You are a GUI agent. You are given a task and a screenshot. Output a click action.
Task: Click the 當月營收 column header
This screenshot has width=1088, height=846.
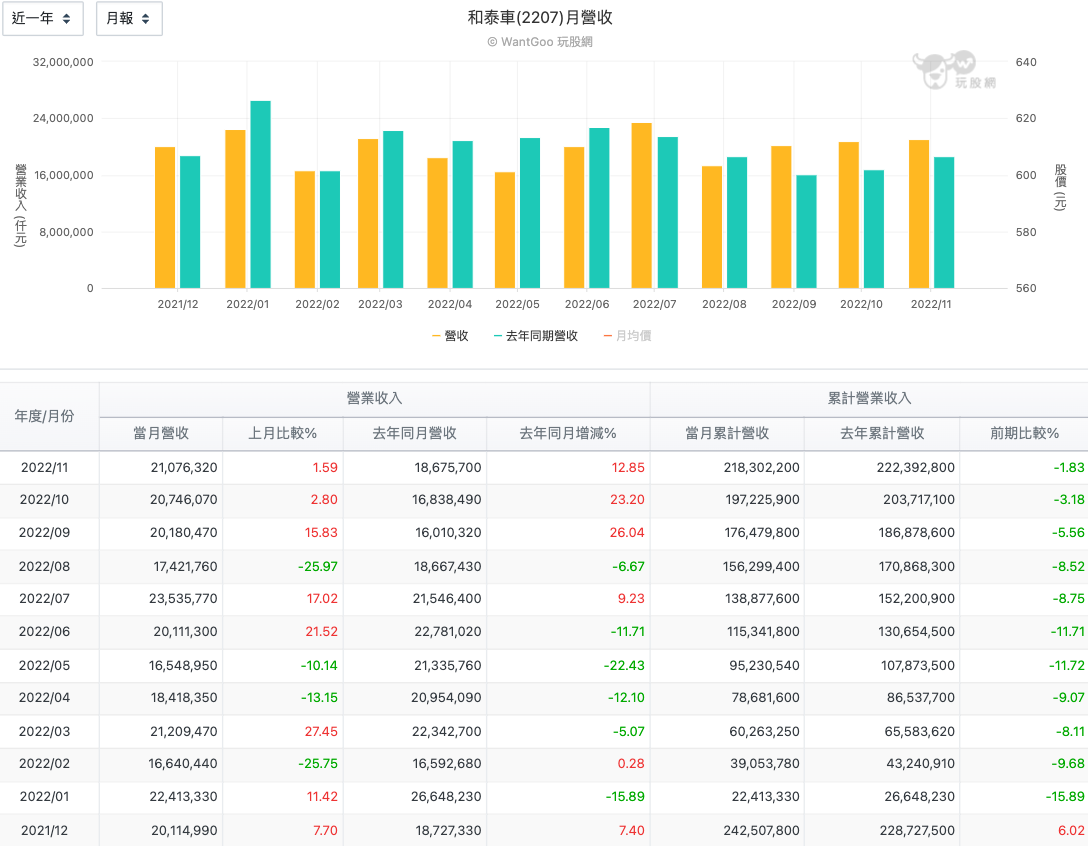click(x=161, y=433)
